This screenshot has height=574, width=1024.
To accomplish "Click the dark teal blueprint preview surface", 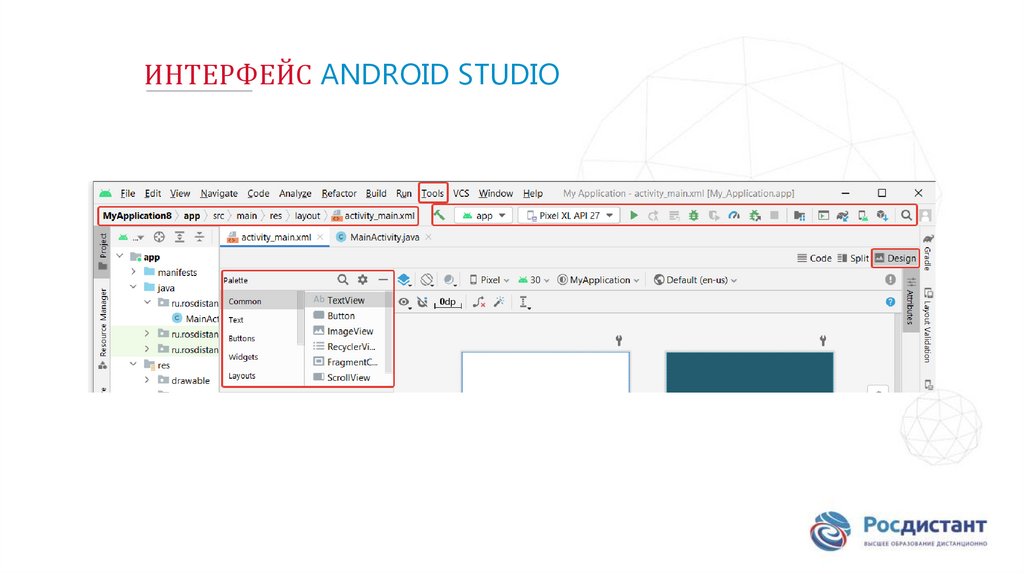I will [749, 370].
